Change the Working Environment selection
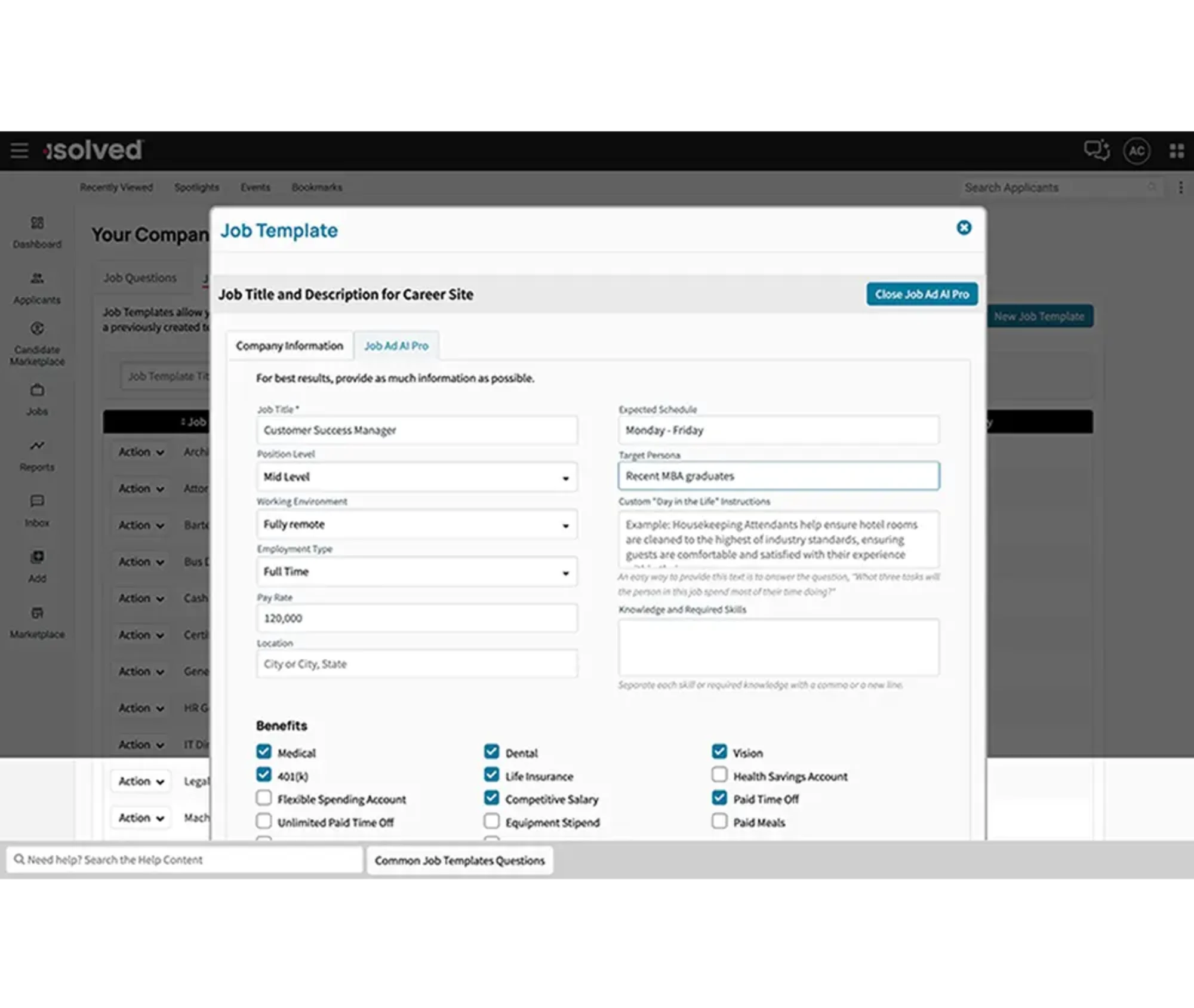 (x=416, y=524)
